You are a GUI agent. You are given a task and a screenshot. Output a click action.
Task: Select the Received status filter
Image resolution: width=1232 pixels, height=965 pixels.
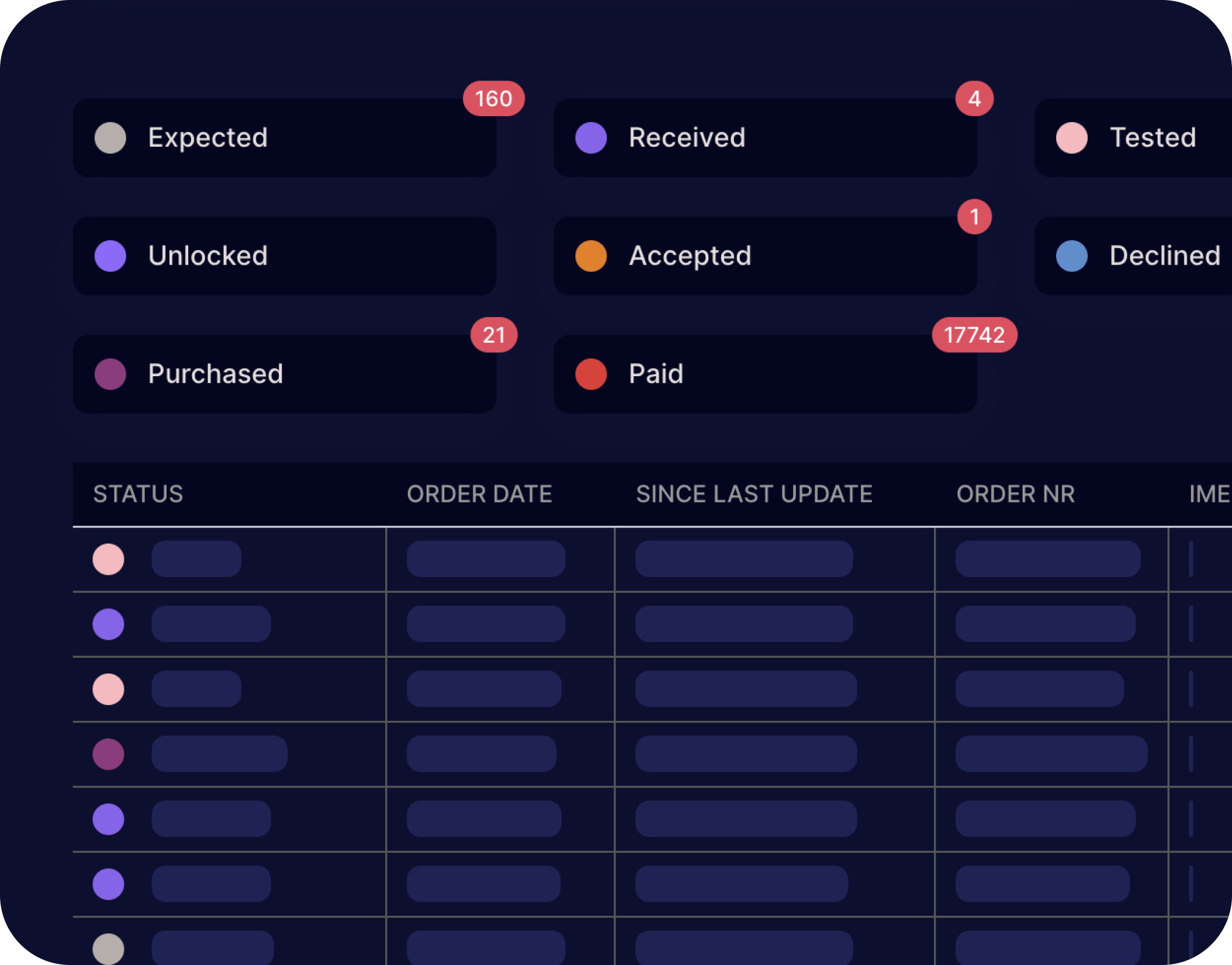[x=764, y=138]
